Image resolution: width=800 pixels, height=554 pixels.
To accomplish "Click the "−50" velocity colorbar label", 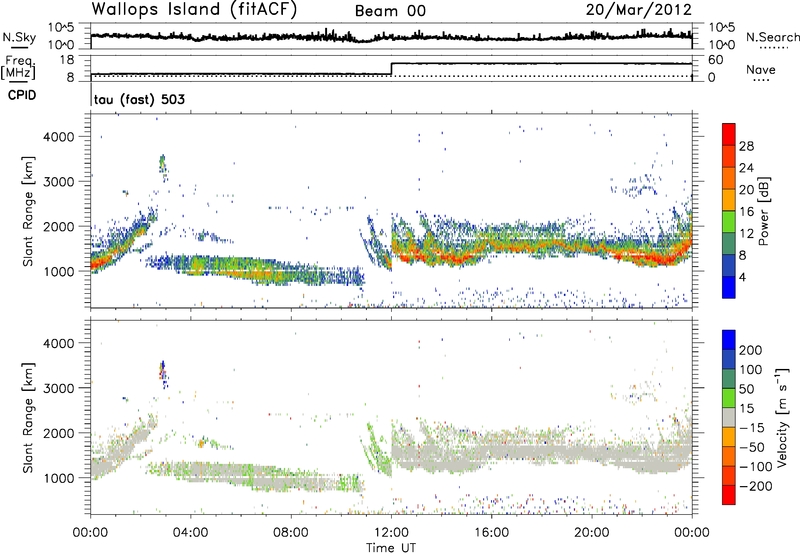I will (753, 448).
